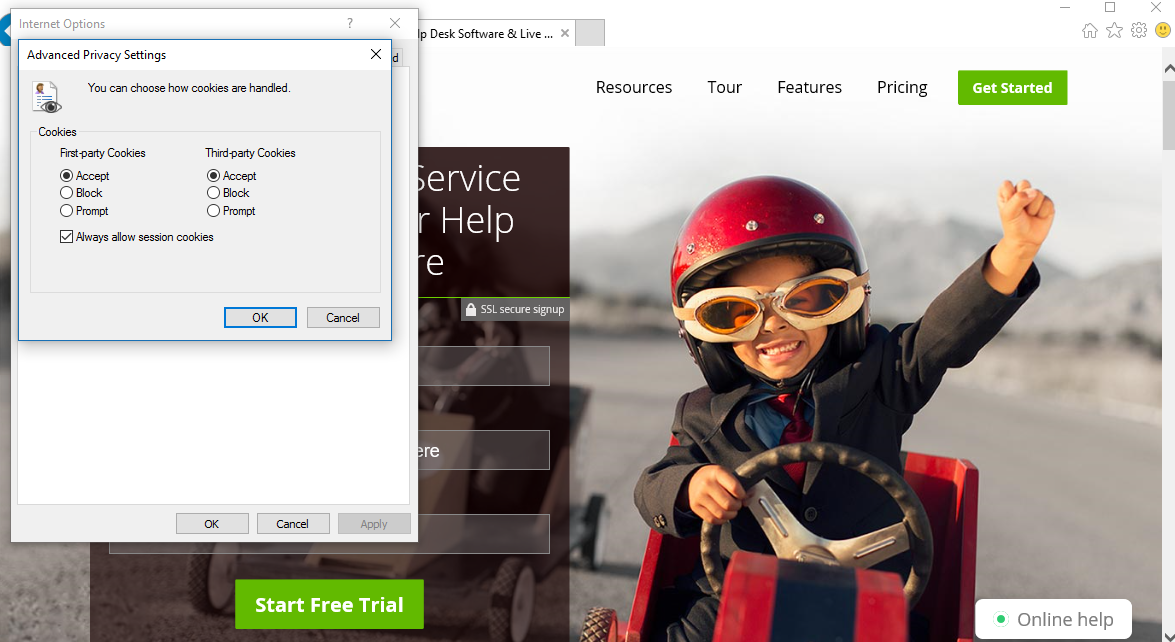Select Block for Third-party Cookies
1175x642 pixels.
click(x=214, y=193)
